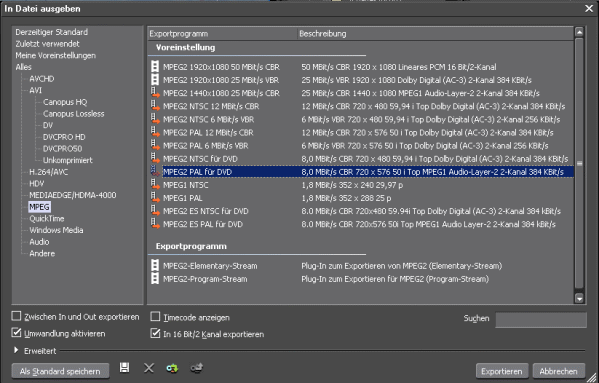Select MPEG2 ES PAL für DVD preset name
The height and width of the screenshot is (383, 599).
[202, 224]
